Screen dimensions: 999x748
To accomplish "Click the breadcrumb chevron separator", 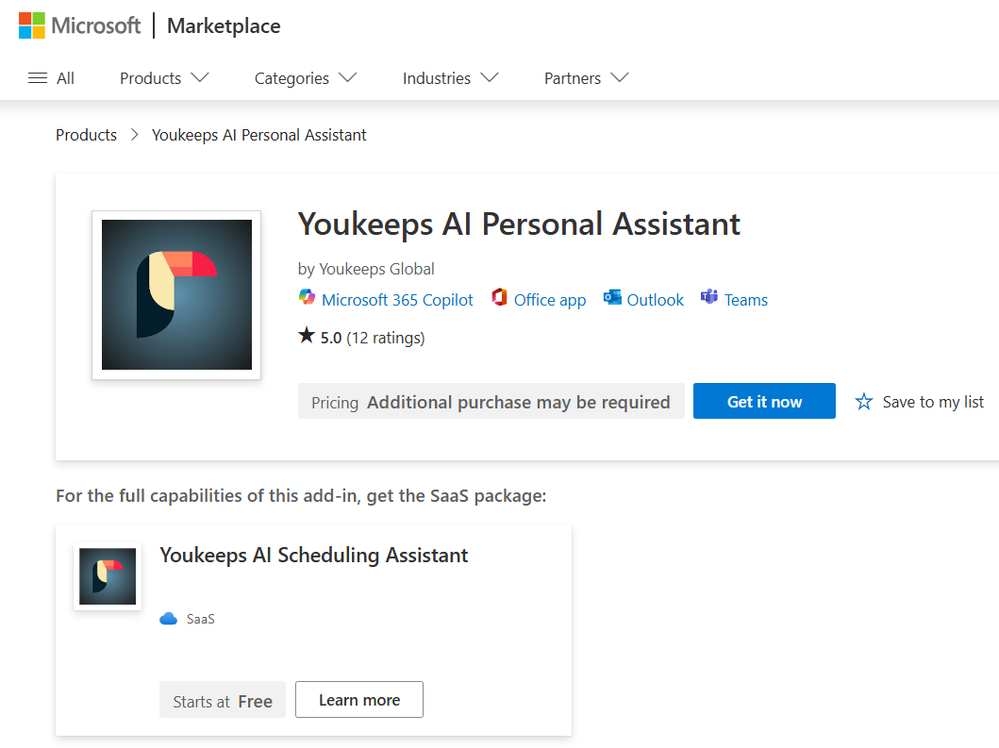I will 134,135.
